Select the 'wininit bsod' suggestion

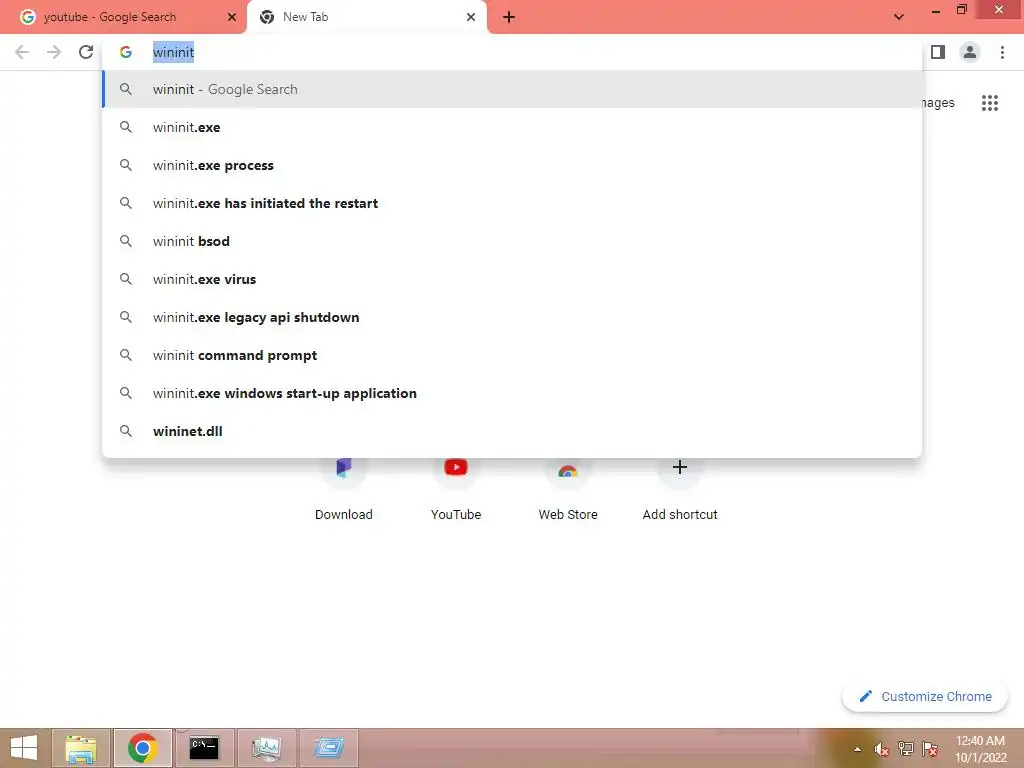(x=512, y=241)
